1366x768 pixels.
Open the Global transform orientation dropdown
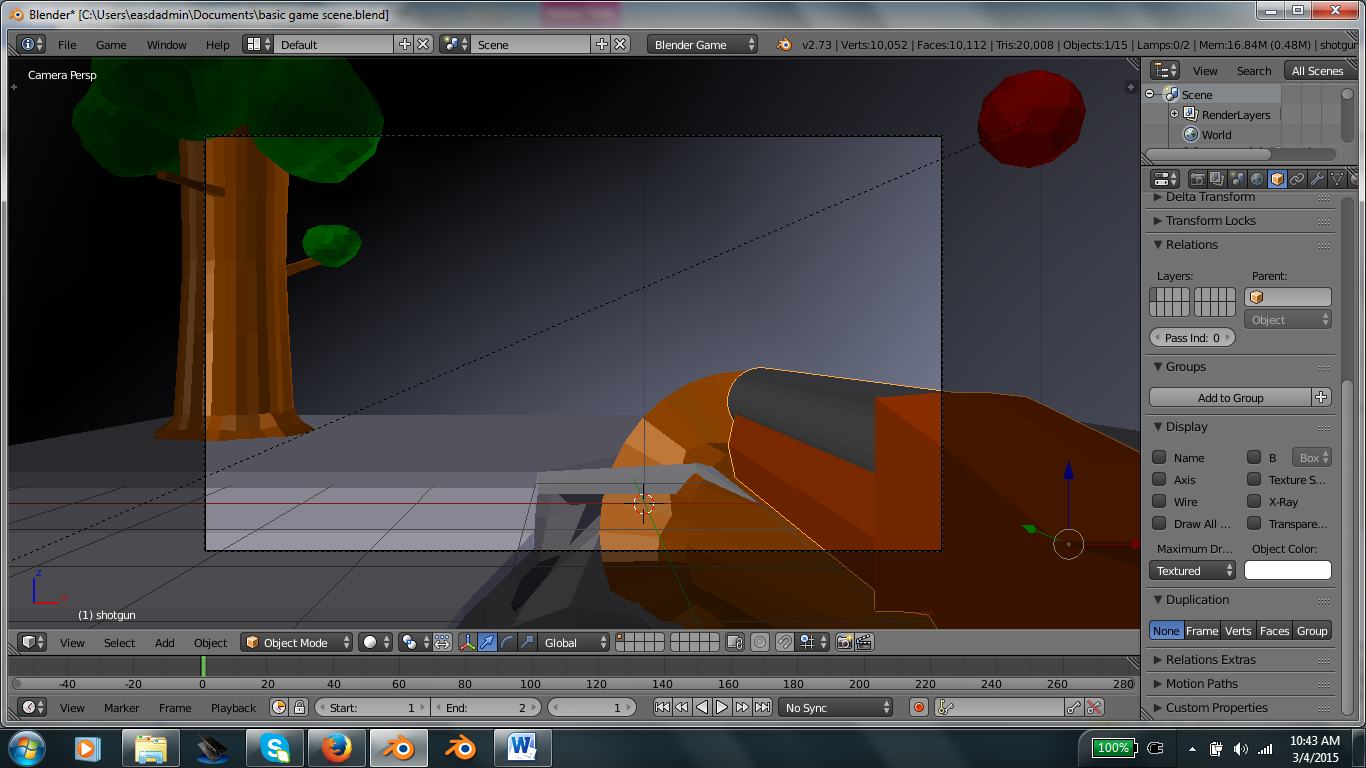pos(574,642)
